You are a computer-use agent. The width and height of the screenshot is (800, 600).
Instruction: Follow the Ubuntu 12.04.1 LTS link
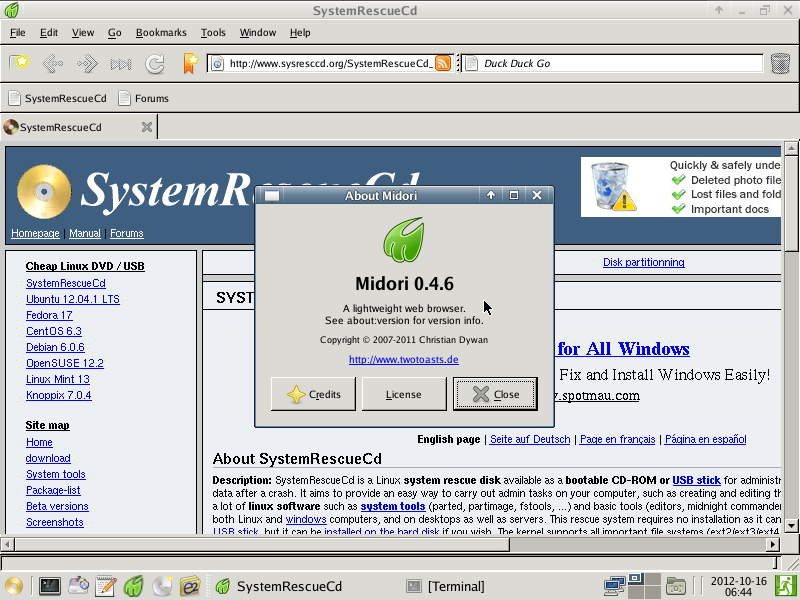(72, 299)
